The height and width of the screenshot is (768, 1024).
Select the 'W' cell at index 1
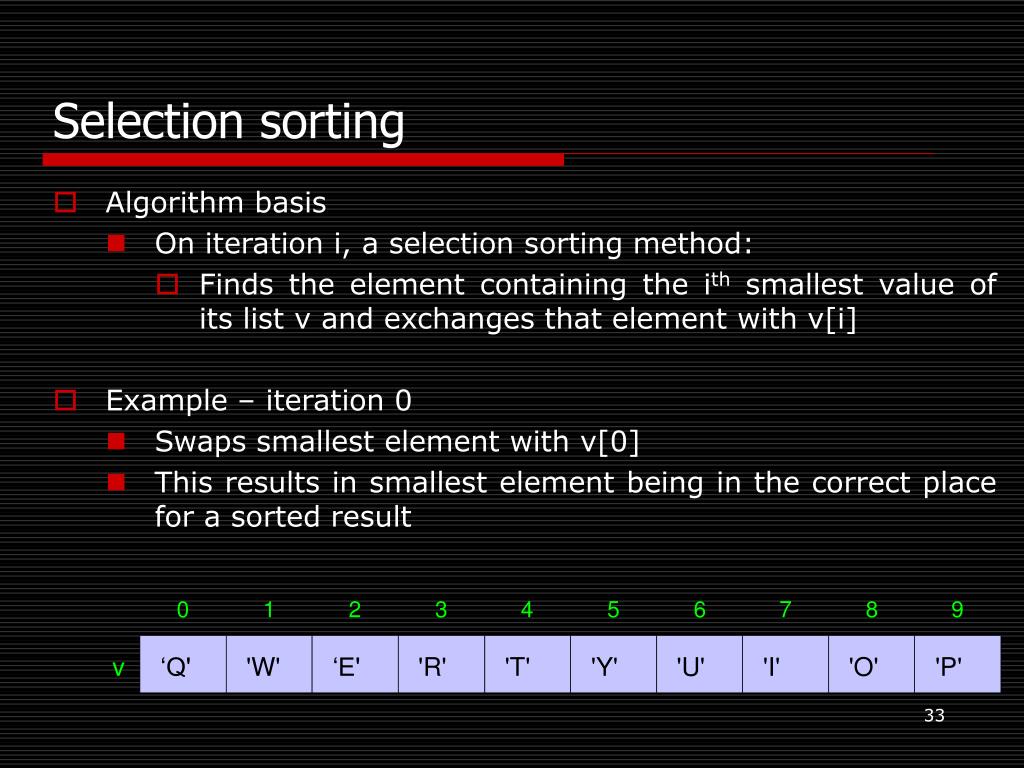click(x=269, y=664)
